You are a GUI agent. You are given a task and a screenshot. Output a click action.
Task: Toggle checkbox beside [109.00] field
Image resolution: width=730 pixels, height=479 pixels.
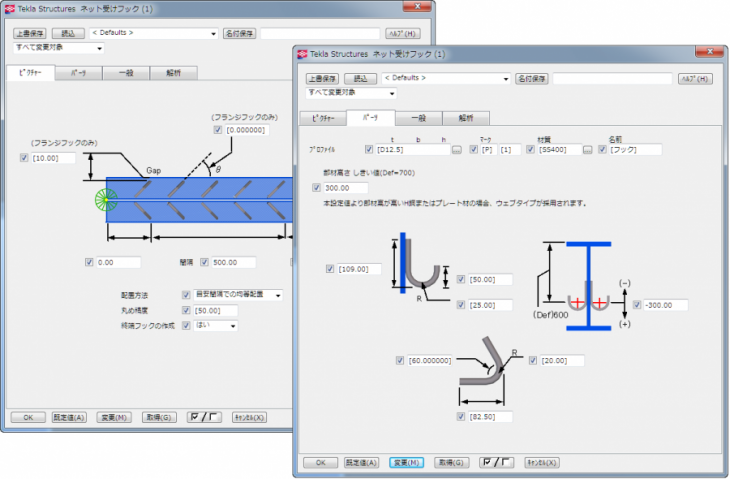click(330, 269)
